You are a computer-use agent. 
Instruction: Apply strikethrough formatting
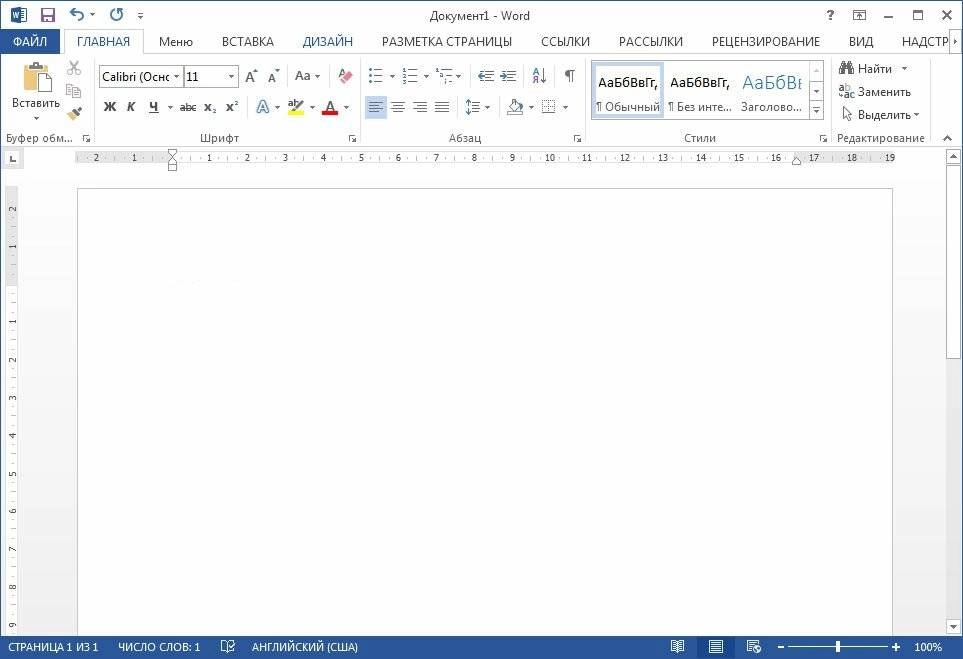click(188, 107)
